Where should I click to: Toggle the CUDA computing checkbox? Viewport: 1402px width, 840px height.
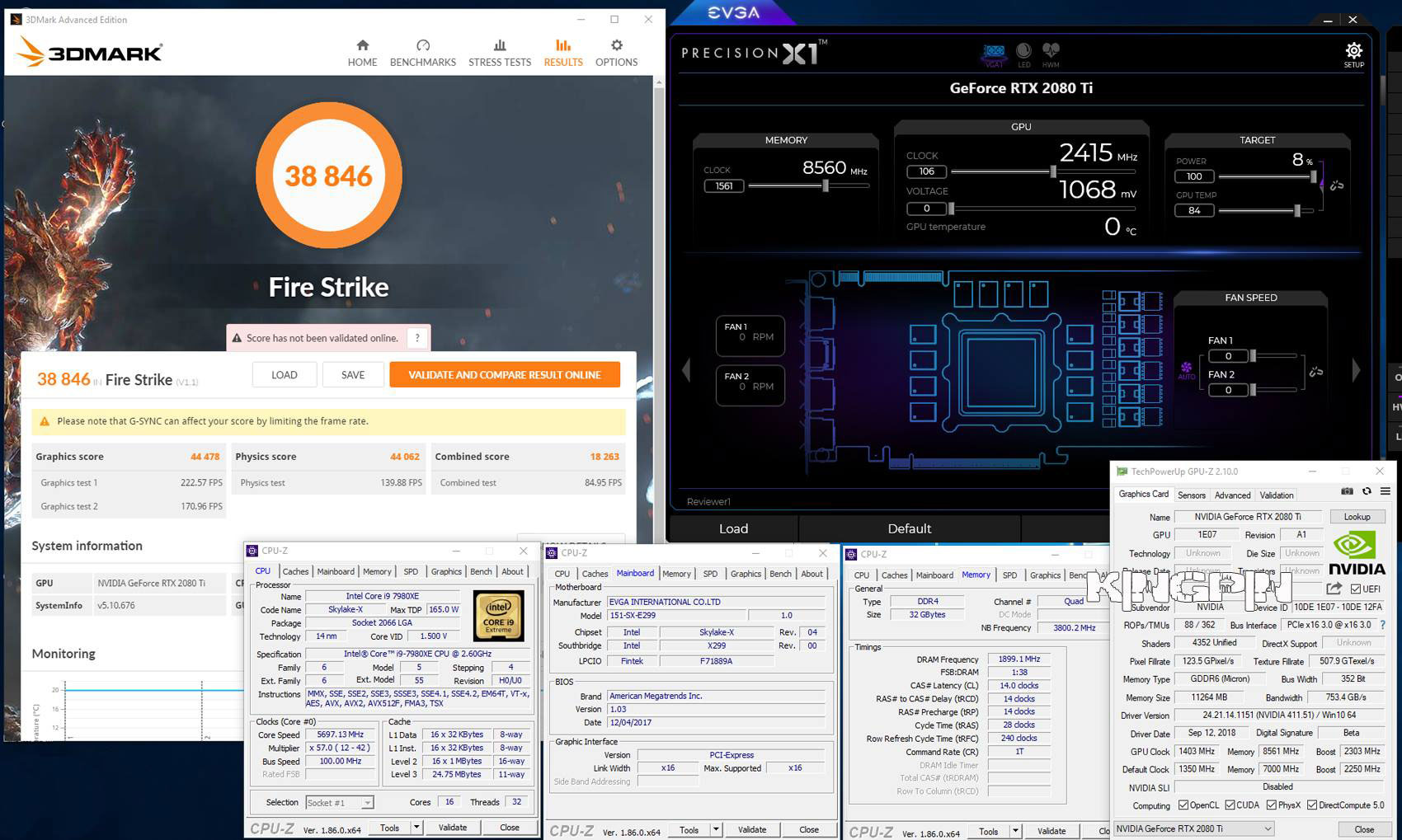[1230, 805]
